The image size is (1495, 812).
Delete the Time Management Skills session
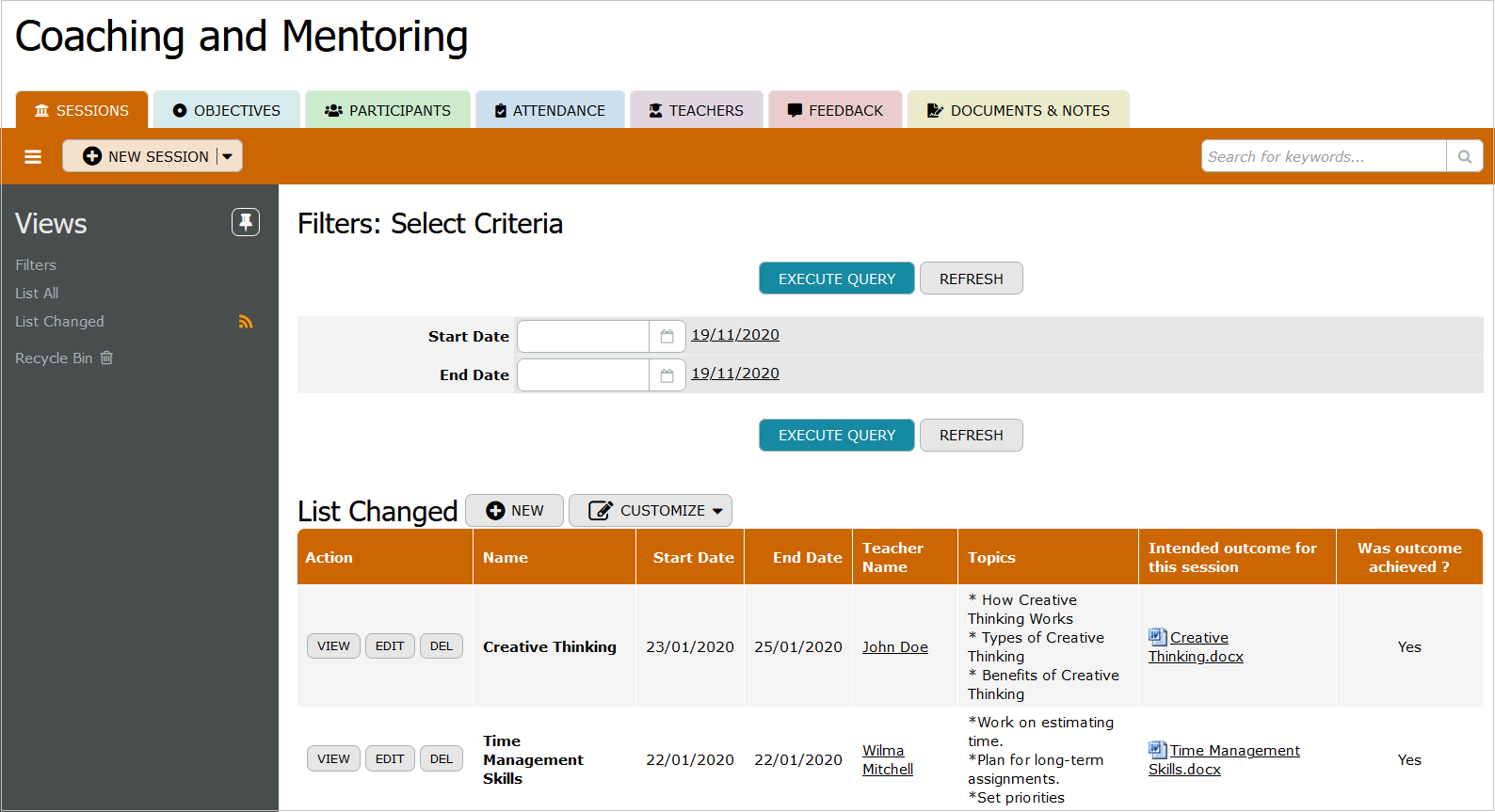[441, 759]
